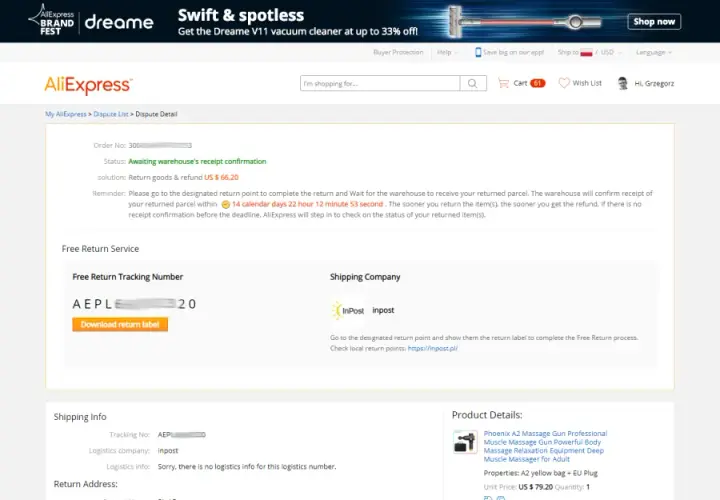The image size is (720, 500).
Task: Go to Dispute List breadcrumb
Action: [x=111, y=114]
